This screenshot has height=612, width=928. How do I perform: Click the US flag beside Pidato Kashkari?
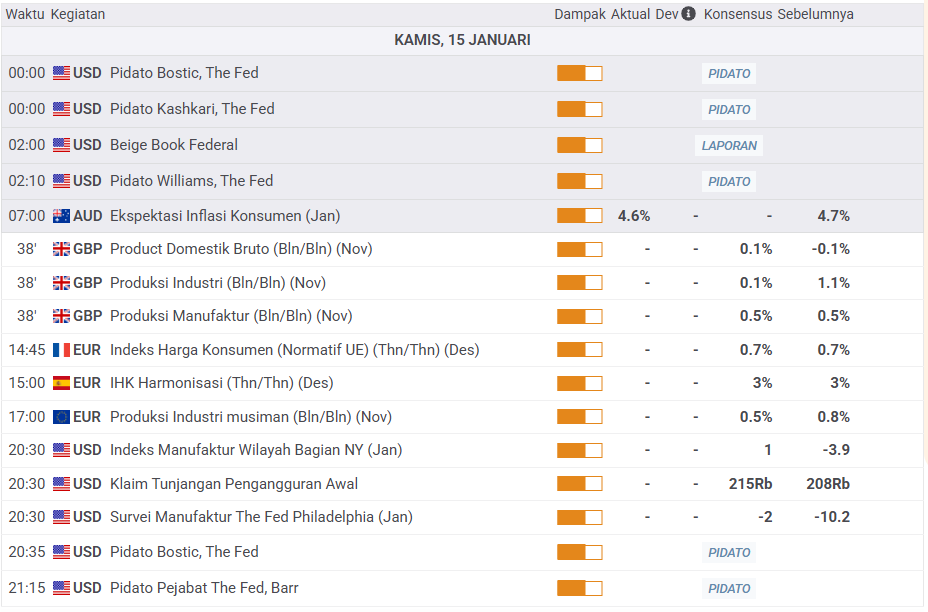click(x=61, y=109)
